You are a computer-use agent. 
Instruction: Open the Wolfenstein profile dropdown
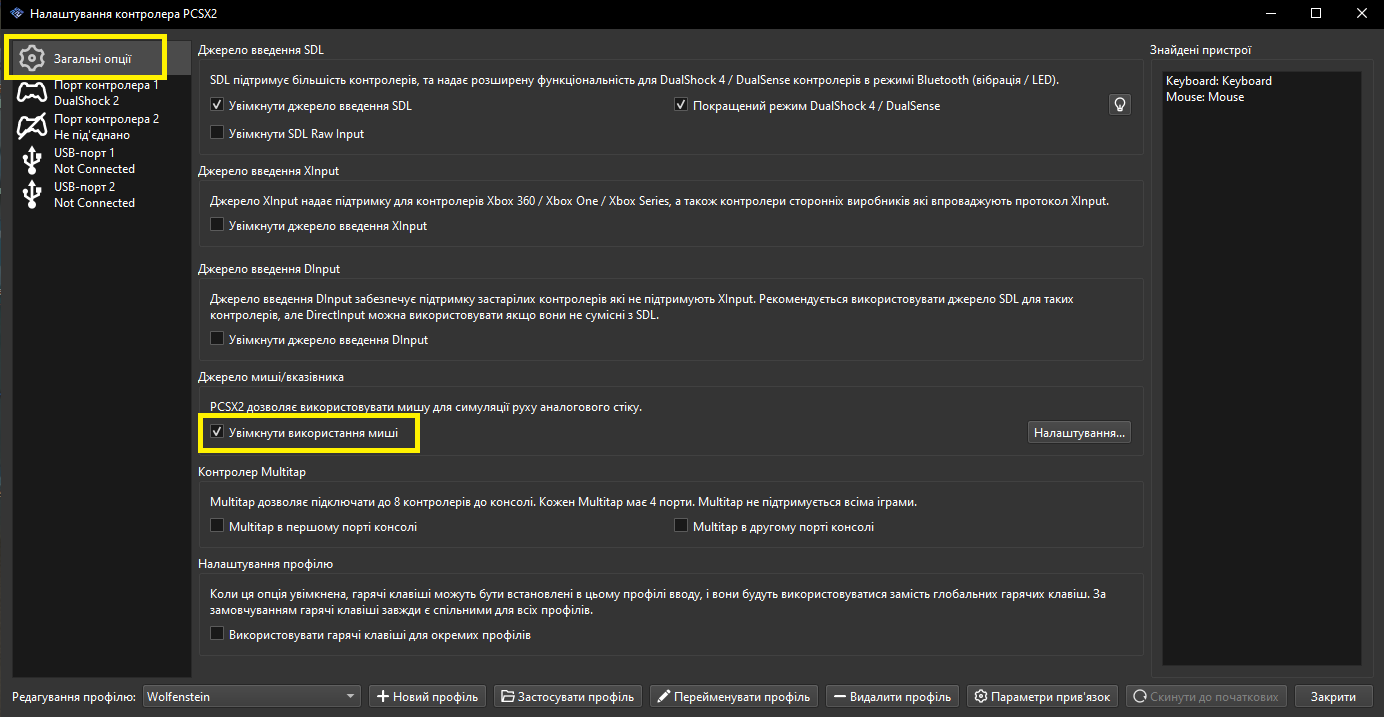pyautogui.click(x=252, y=696)
